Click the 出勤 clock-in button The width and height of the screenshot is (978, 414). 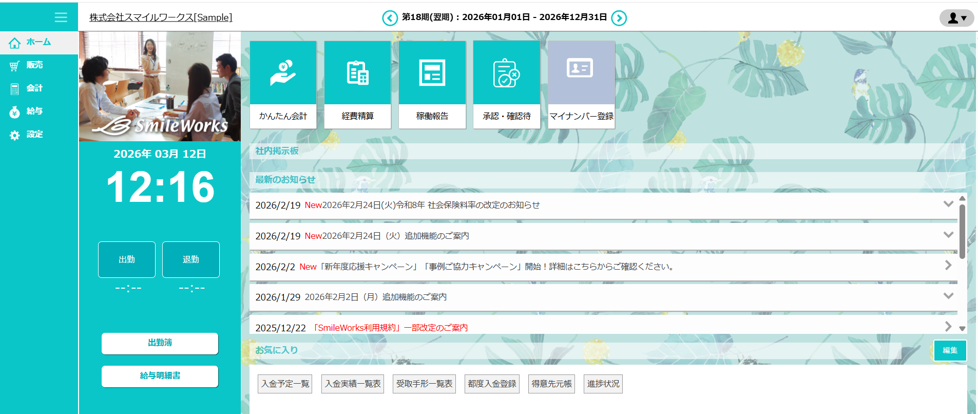(127, 260)
